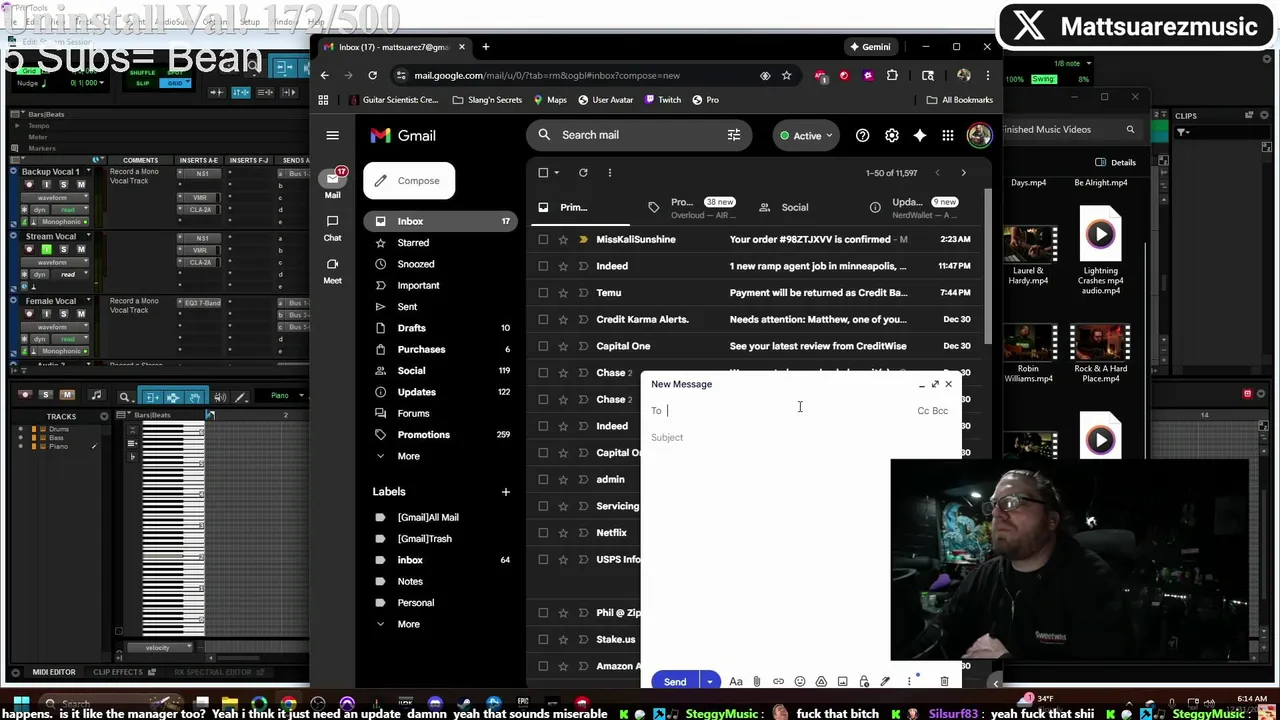This screenshot has height=720, width=1280.
Task: Open the Chrome extensions puzzle icon
Action: pos(892,75)
